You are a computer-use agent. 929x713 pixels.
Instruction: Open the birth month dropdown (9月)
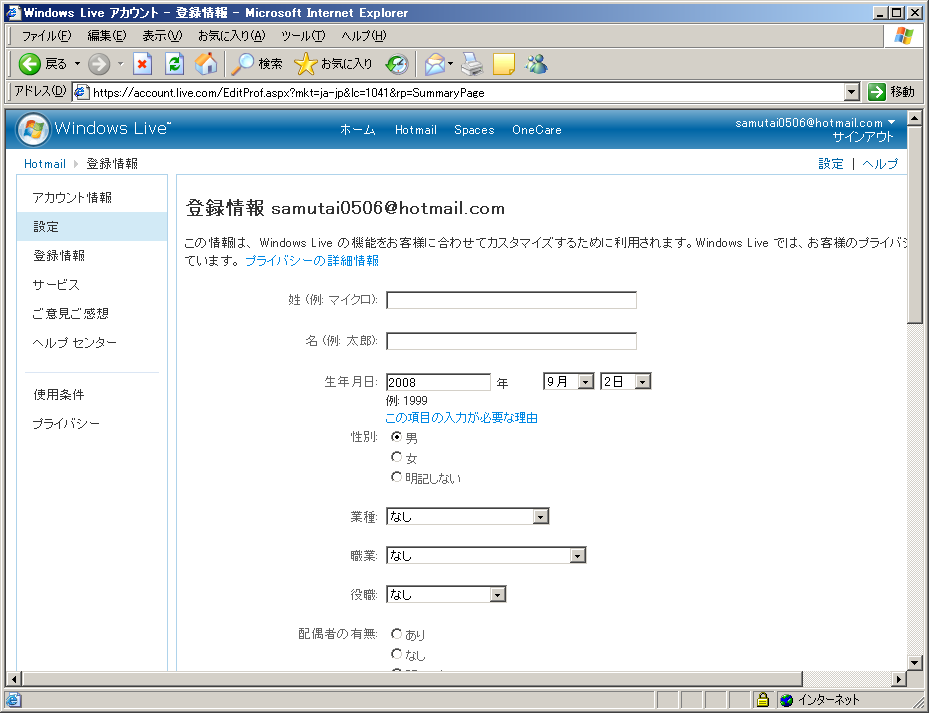pos(568,381)
